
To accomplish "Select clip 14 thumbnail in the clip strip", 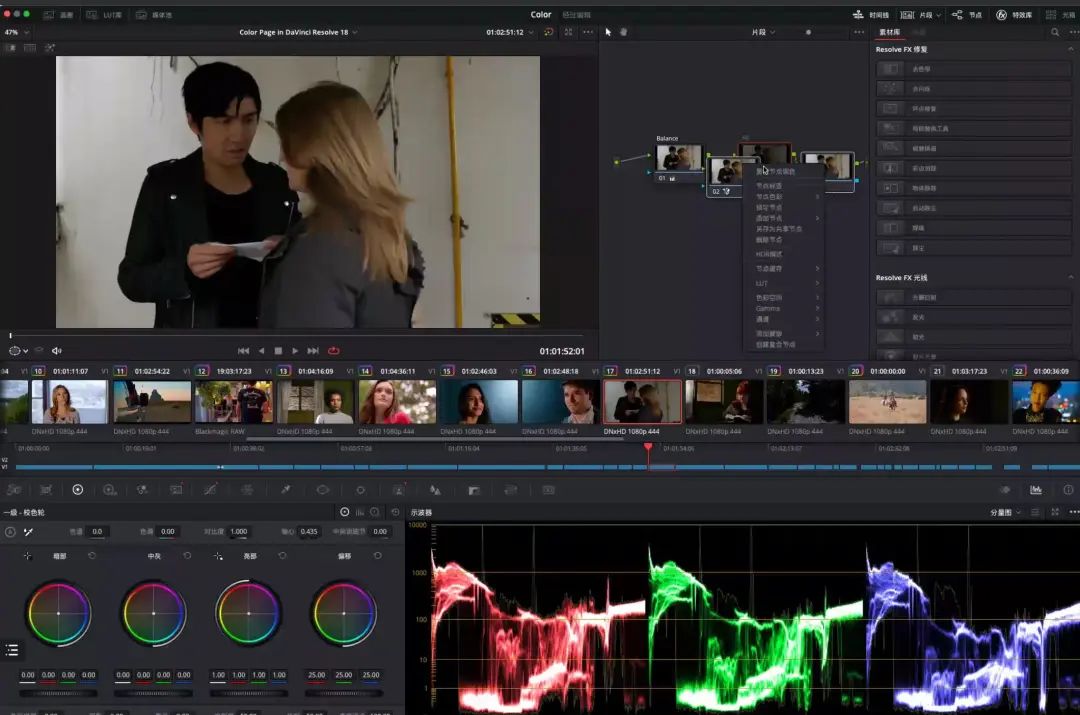I will pyautogui.click(x=397, y=401).
